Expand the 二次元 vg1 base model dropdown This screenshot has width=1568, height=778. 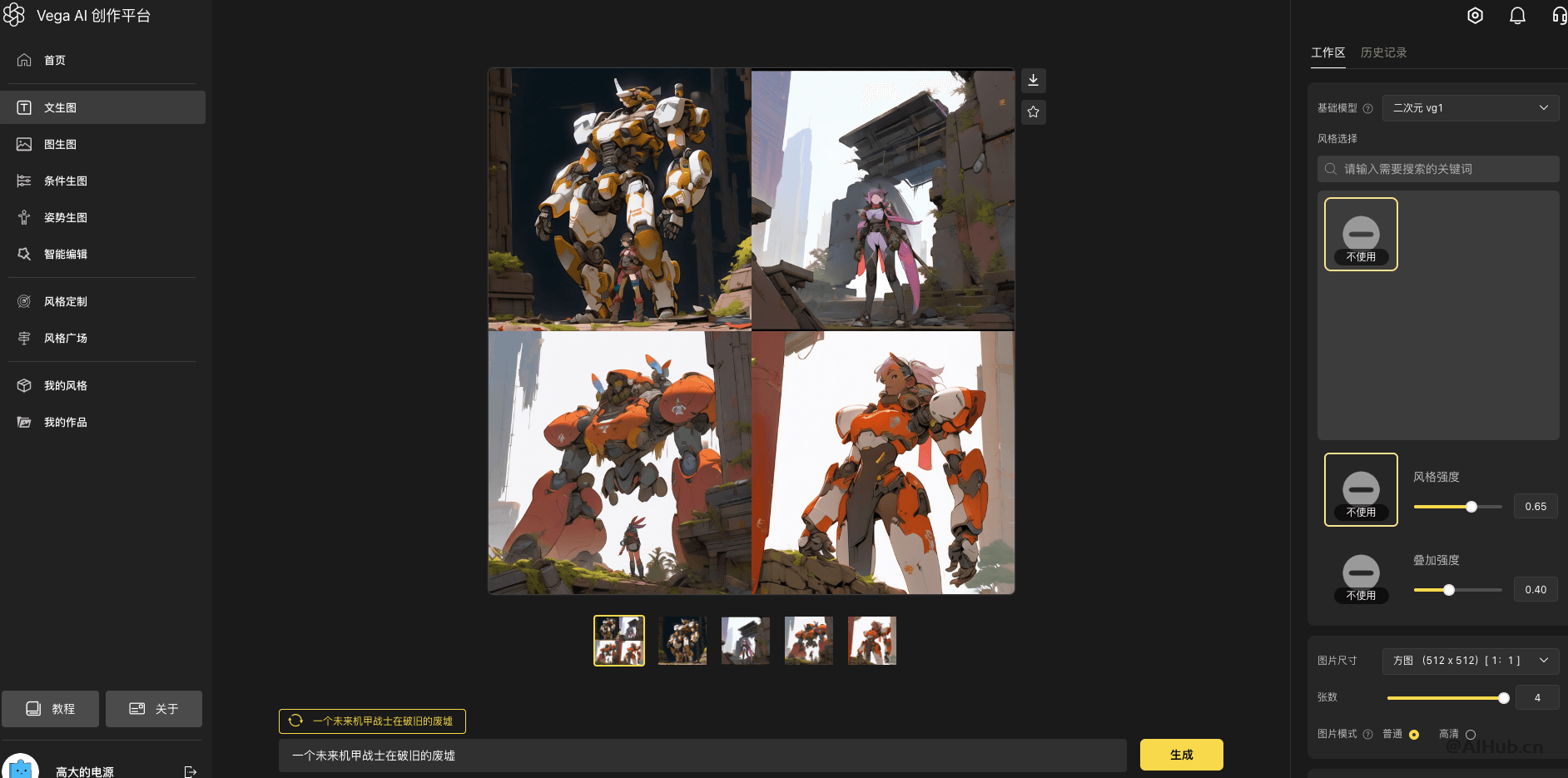pyautogui.click(x=1471, y=108)
